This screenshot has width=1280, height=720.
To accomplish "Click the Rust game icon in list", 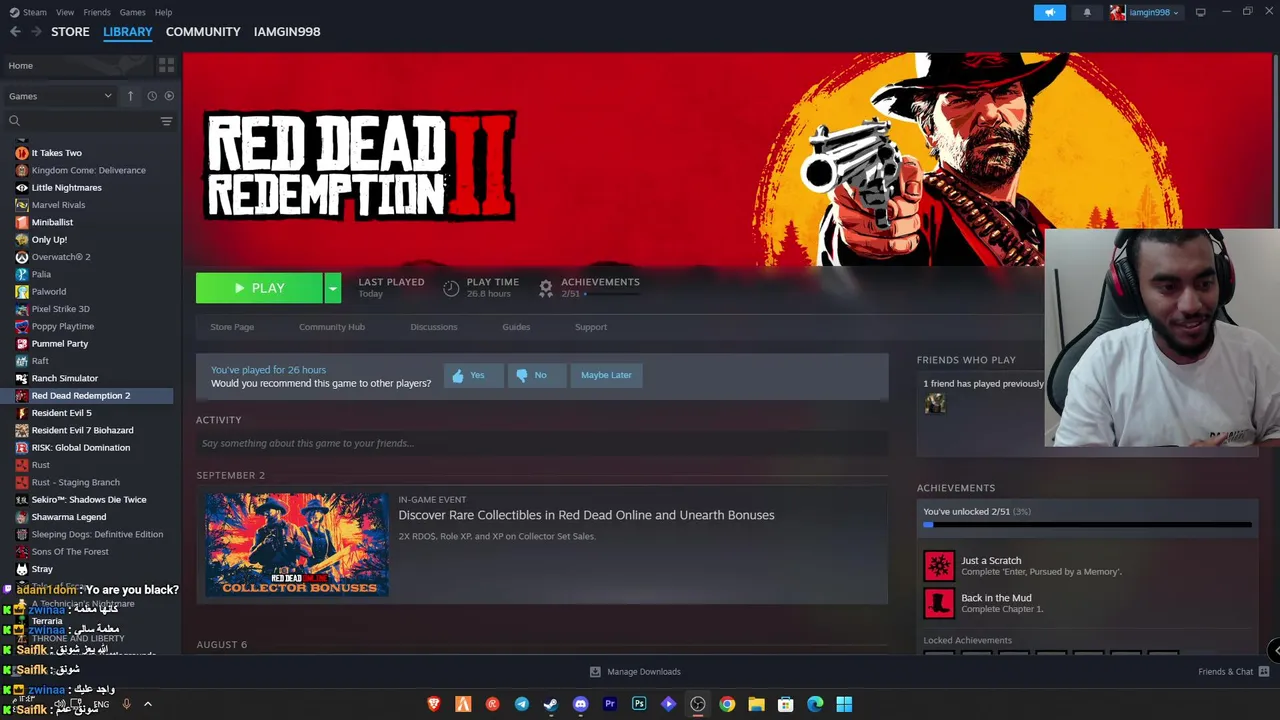I will coord(22,465).
